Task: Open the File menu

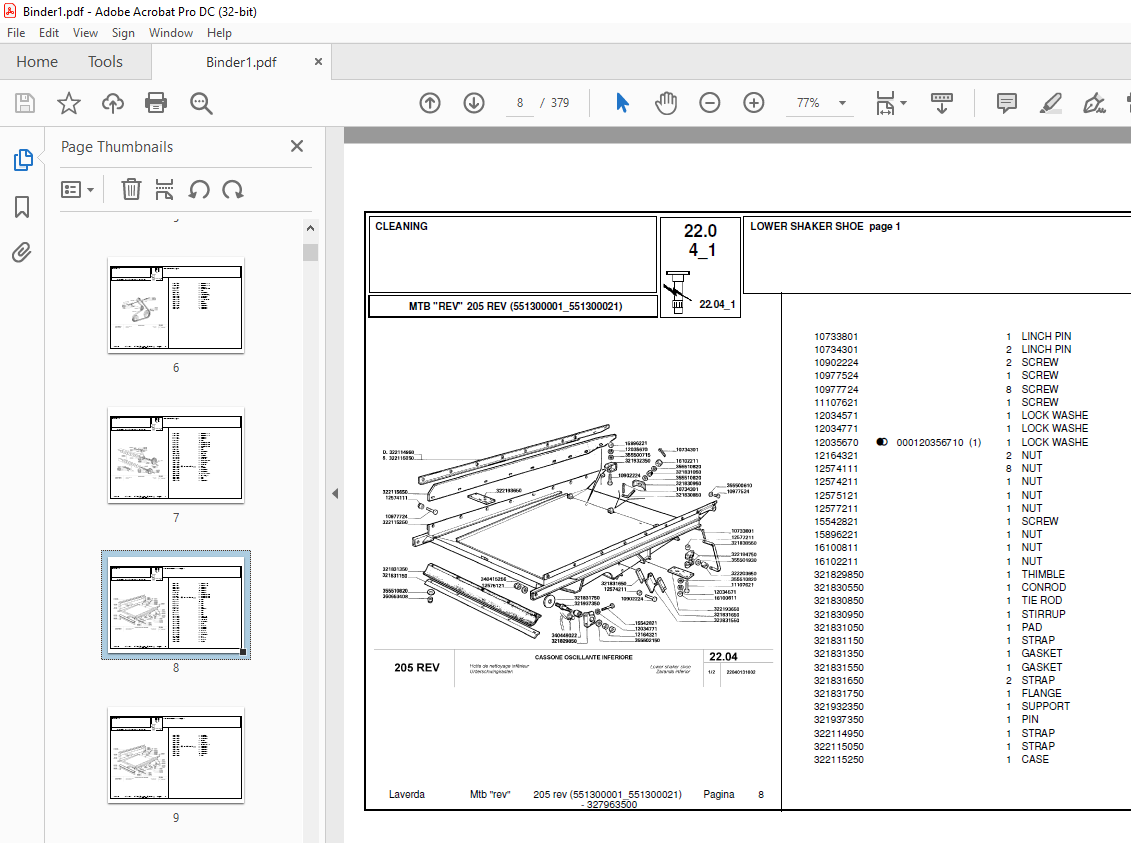Action: click(16, 32)
